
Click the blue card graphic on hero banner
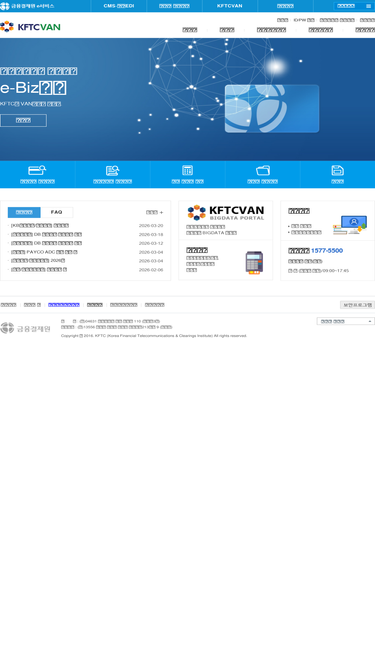coord(272,108)
